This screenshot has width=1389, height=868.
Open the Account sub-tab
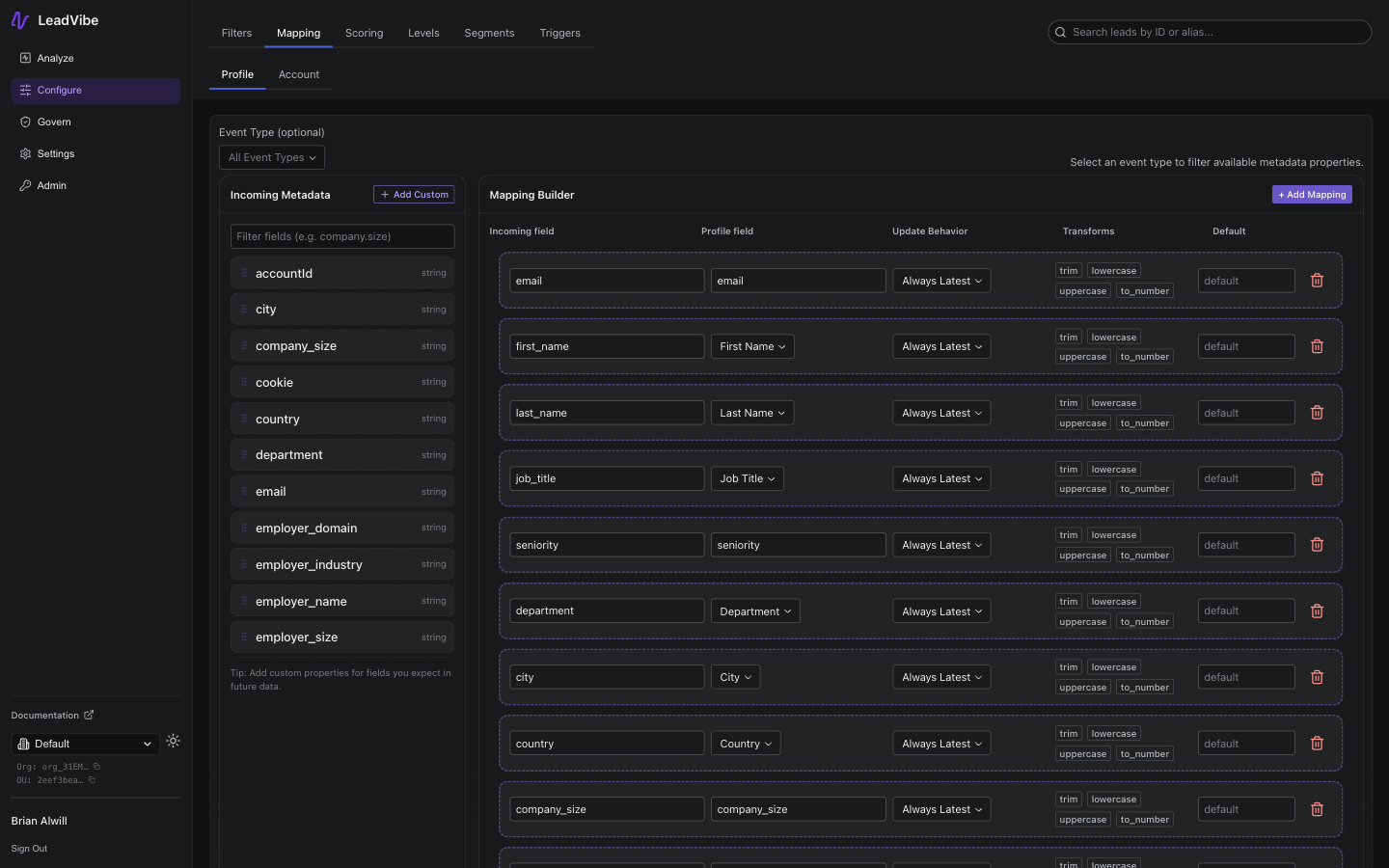pos(299,74)
